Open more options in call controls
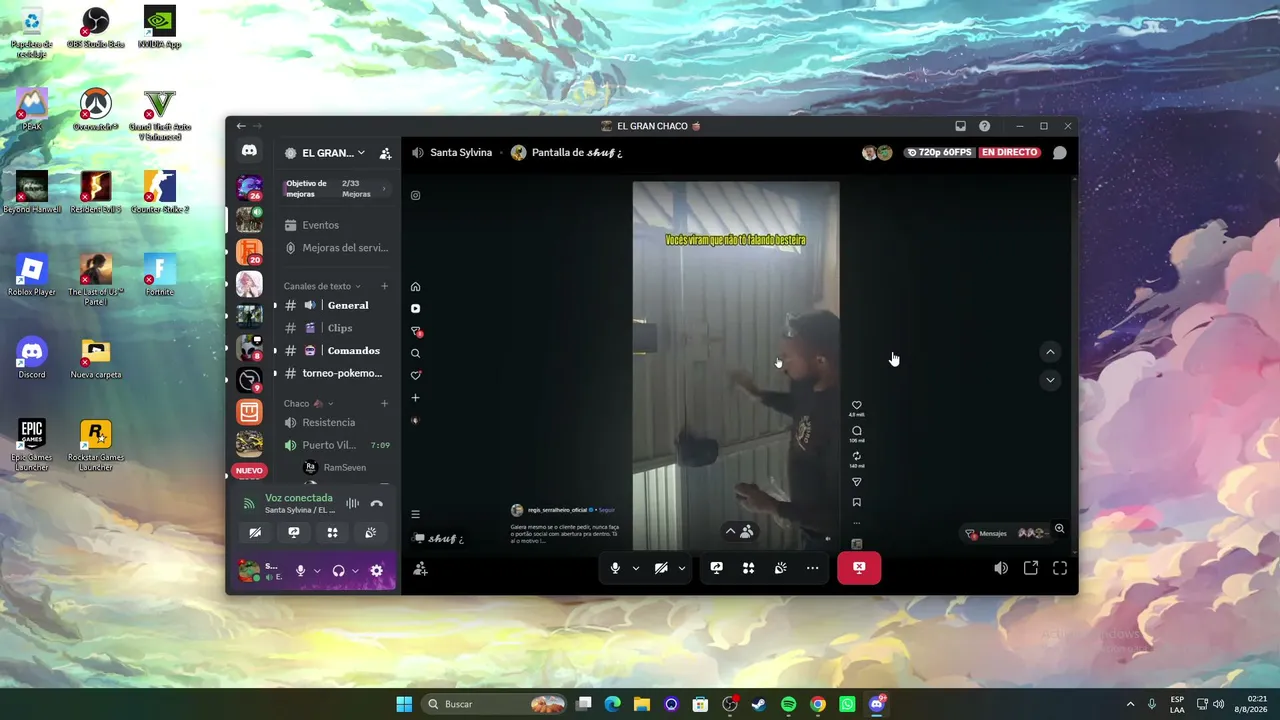Viewport: 1280px width, 720px height. click(x=812, y=568)
